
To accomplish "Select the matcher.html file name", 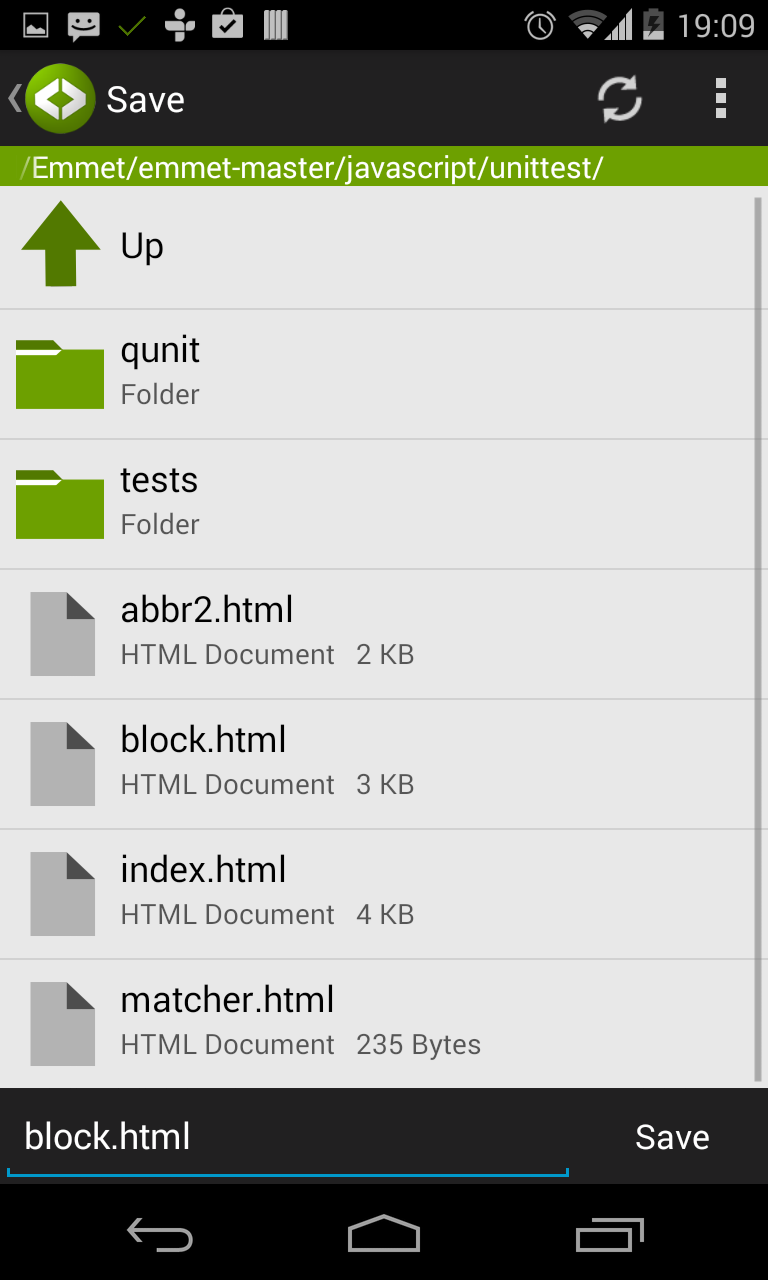I will coord(227,1000).
